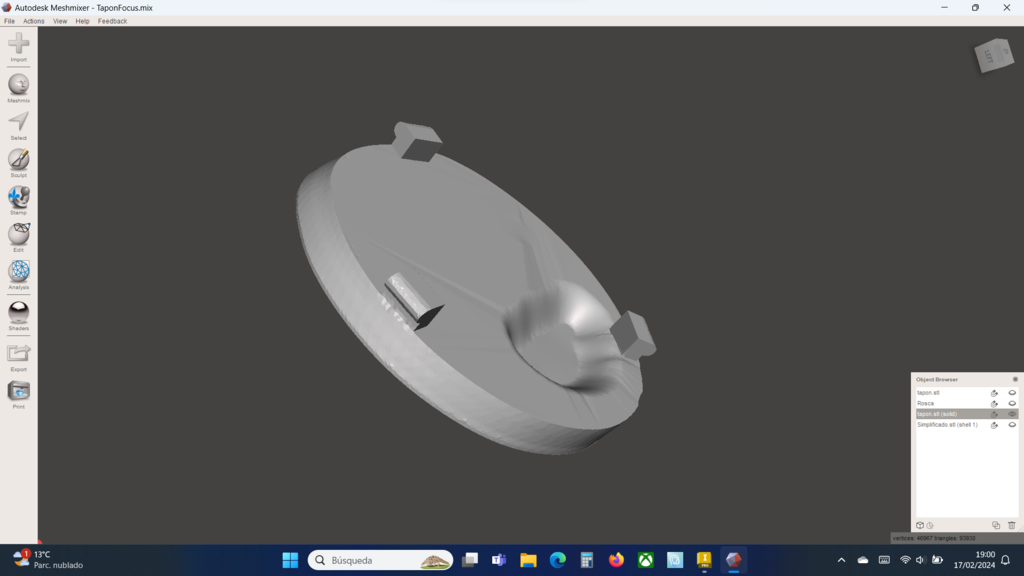Delete the selected object with trash icon

1012,525
